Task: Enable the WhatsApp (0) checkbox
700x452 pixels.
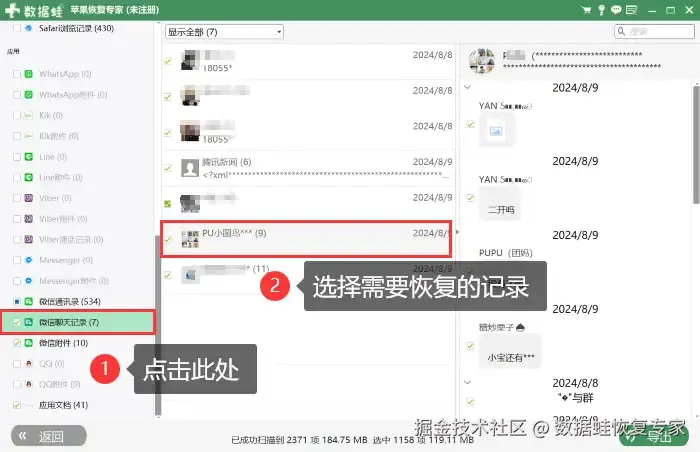Action: point(17,74)
